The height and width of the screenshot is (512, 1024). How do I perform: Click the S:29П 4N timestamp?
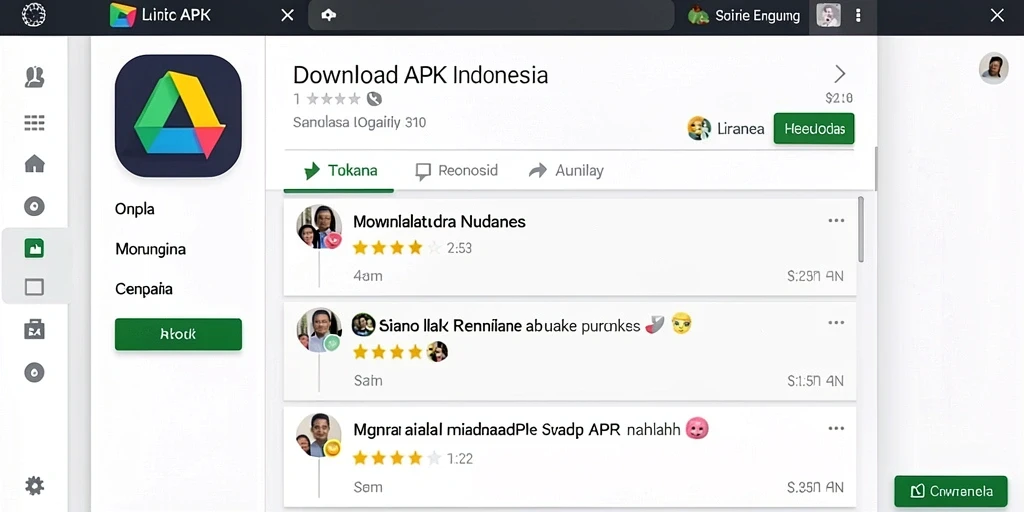coord(816,276)
